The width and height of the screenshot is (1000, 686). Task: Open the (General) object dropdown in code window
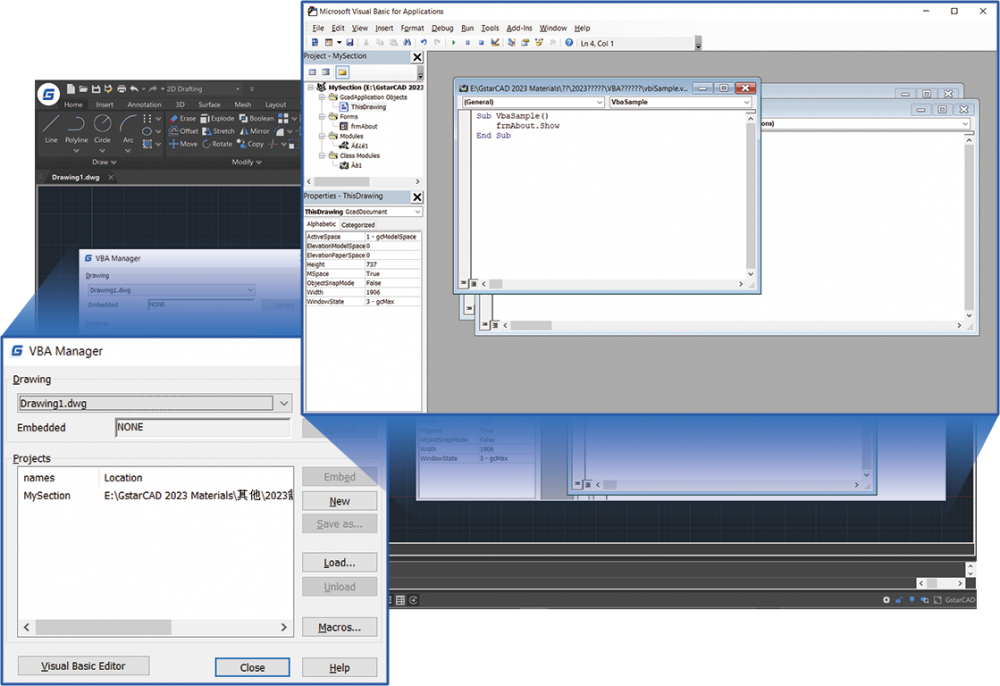click(599, 102)
